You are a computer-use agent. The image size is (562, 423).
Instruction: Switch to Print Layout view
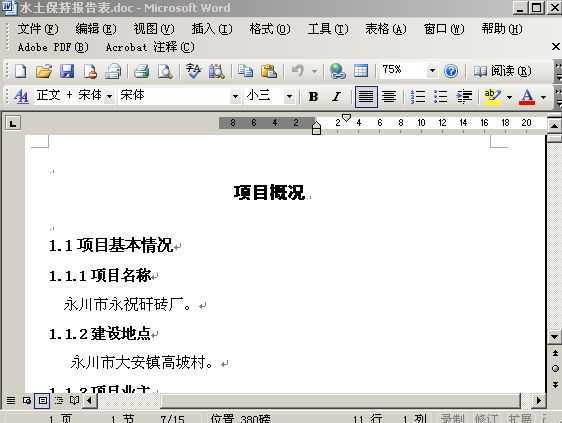(x=42, y=400)
